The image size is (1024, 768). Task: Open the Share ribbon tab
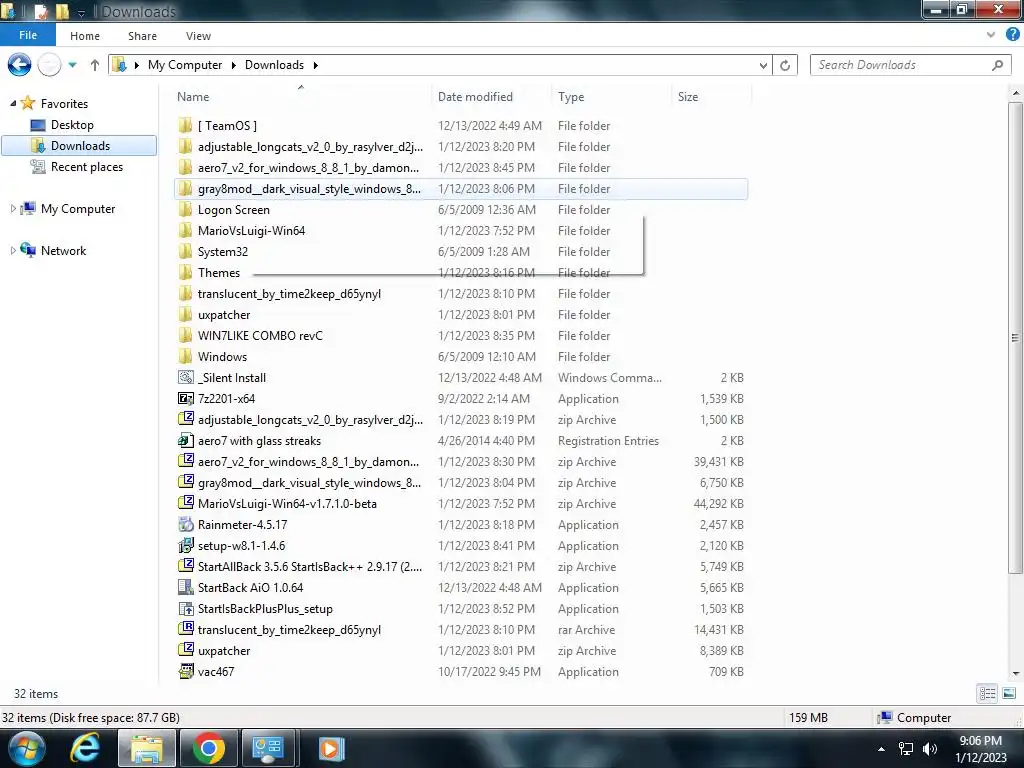[x=142, y=36]
